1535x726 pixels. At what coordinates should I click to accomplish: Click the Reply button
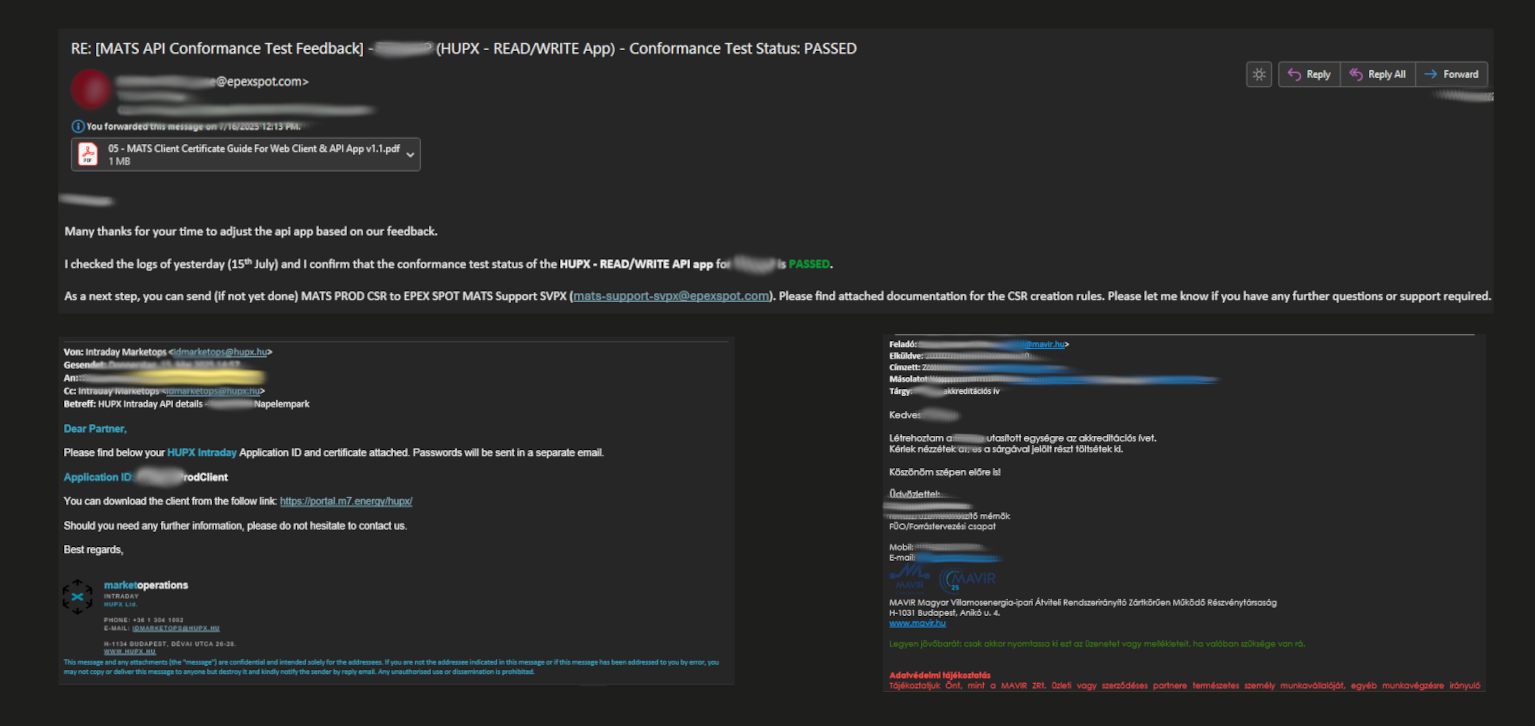[x=1309, y=75]
